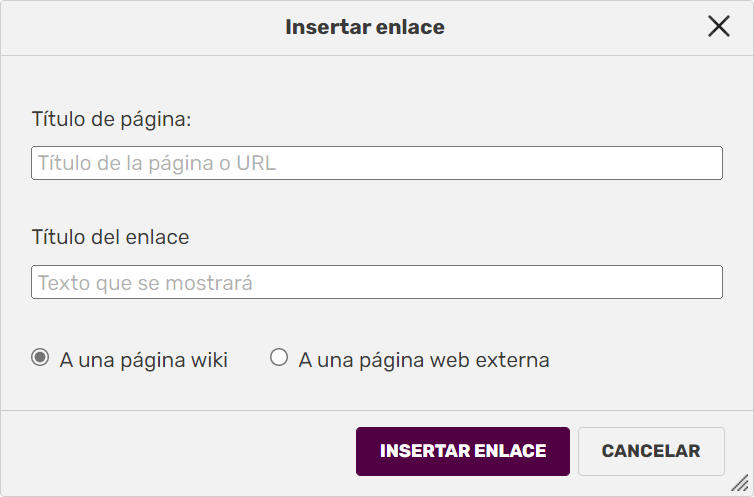The width and height of the screenshot is (754, 497).
Task: Select the wiki page radio button
Action: (x=40, y=358)
